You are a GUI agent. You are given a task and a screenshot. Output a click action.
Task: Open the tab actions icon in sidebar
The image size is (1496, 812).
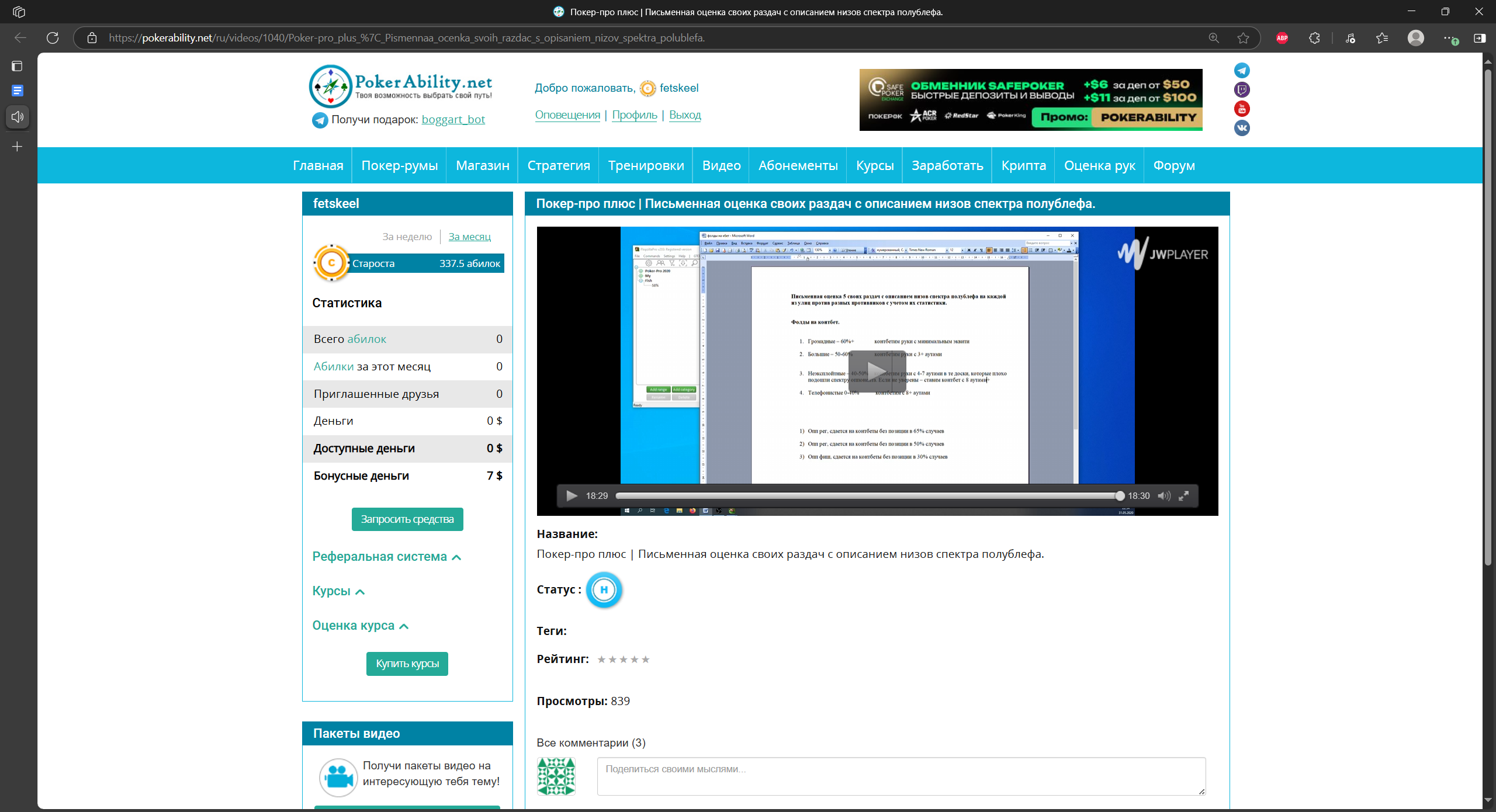[x=18, y=66]
